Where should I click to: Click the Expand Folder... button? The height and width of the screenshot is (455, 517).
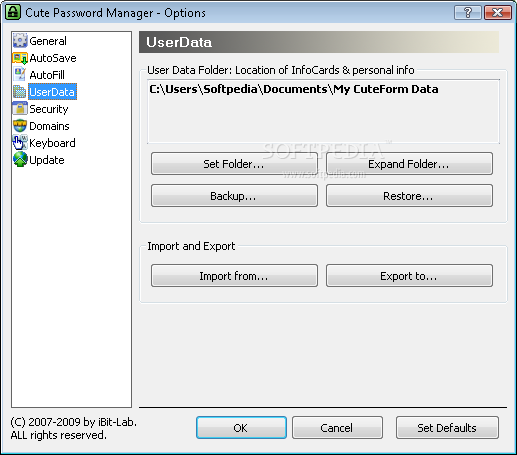point(409,164)
